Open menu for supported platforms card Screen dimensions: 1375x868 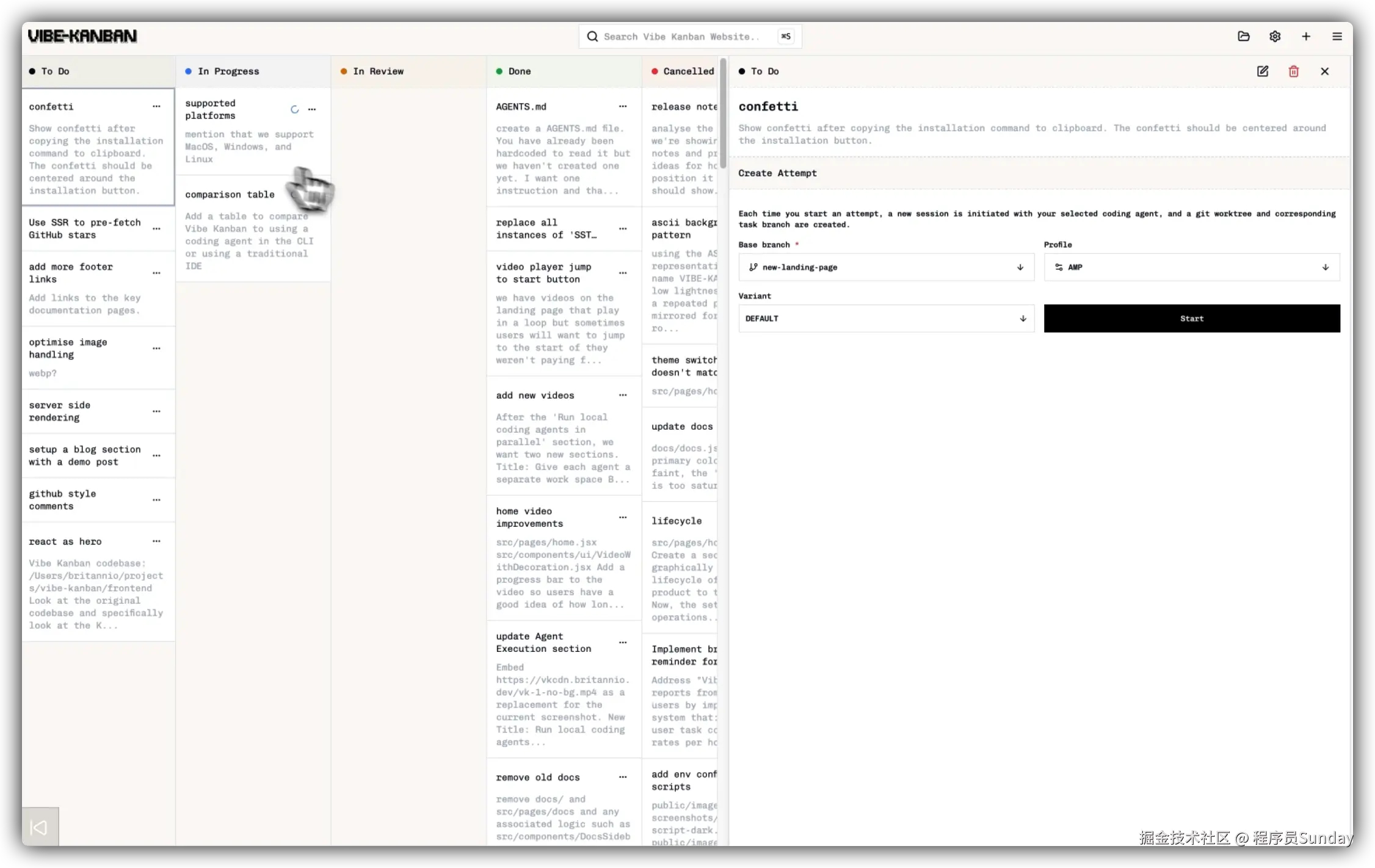(x=312, y=110)
